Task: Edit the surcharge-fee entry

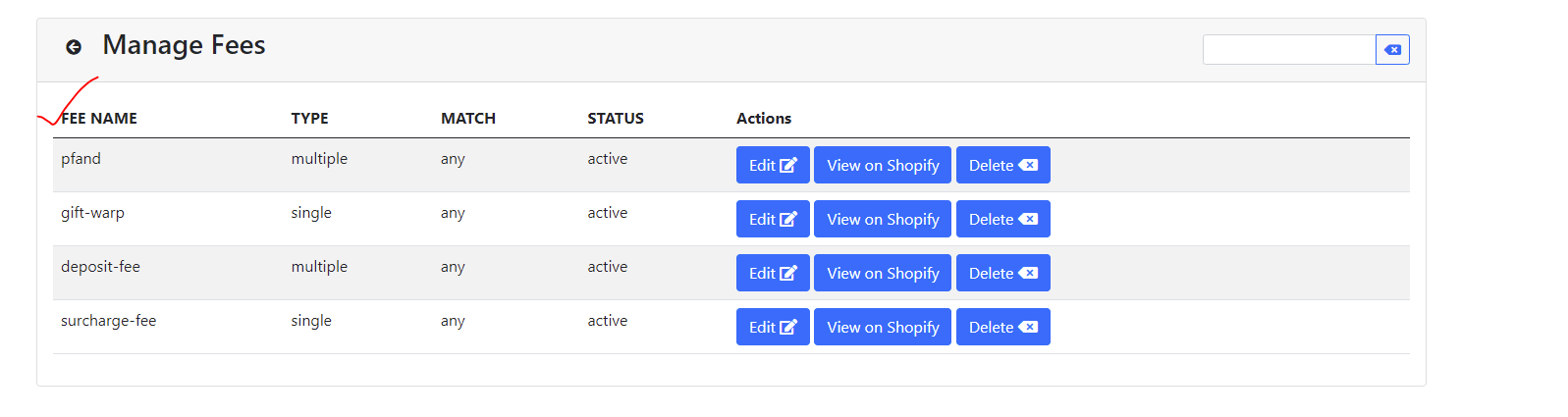Action: click(773, 327)
